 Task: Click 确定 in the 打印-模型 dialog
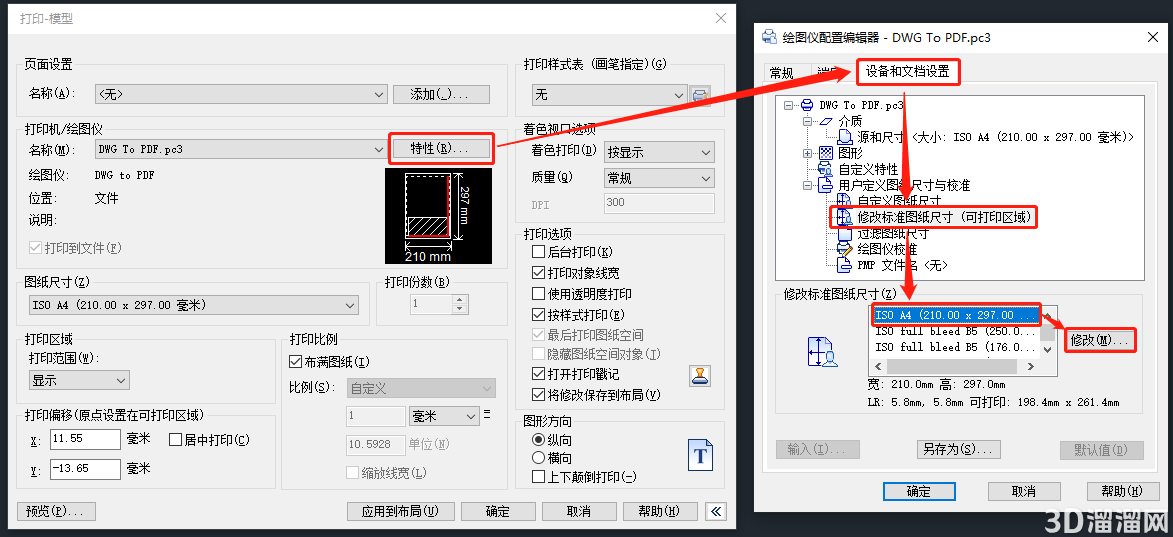[x=497, y=512]
